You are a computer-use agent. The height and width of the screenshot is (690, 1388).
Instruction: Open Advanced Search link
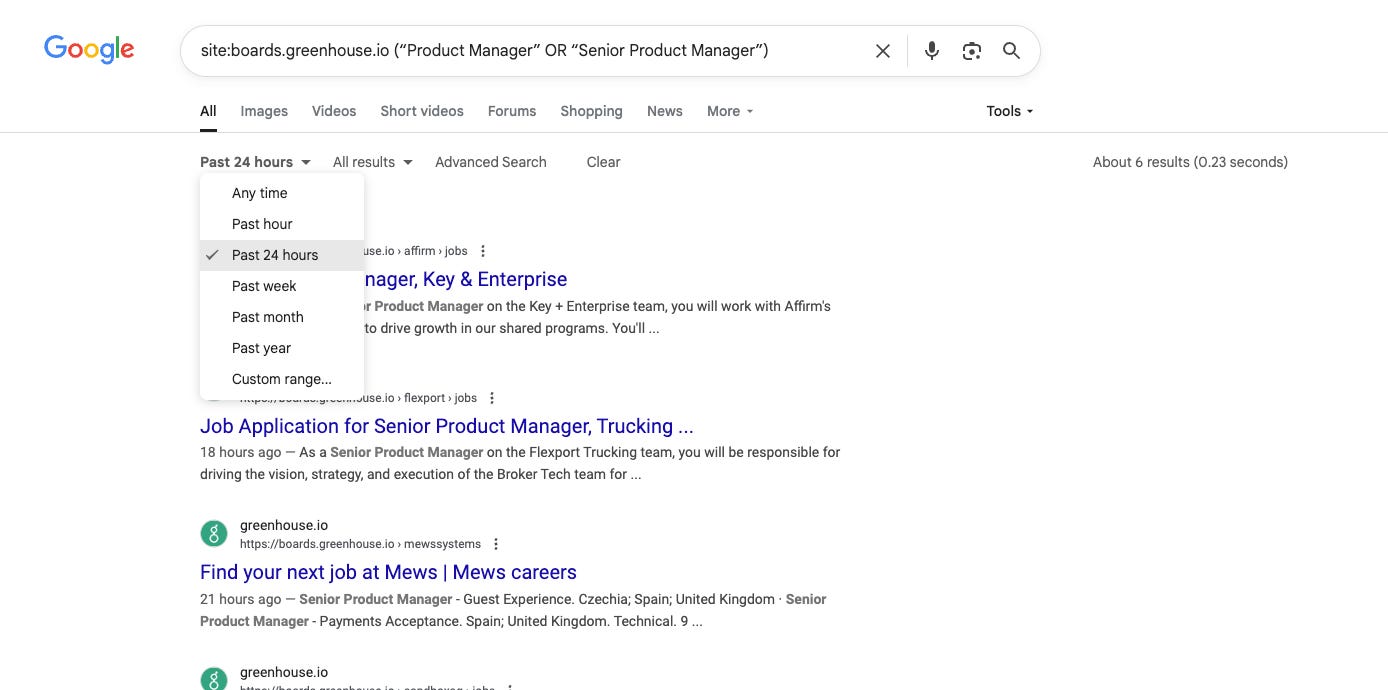(x=491, y=162)
